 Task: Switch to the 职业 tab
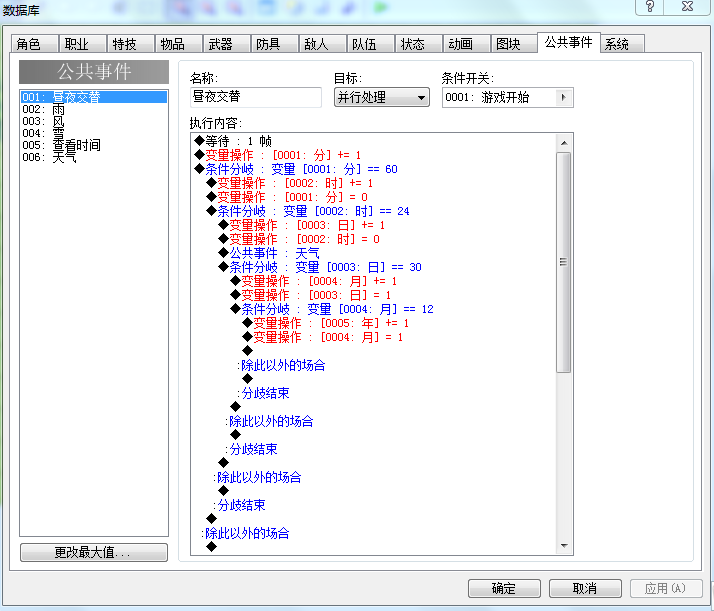pyautogui.click(x=82, y=44)
